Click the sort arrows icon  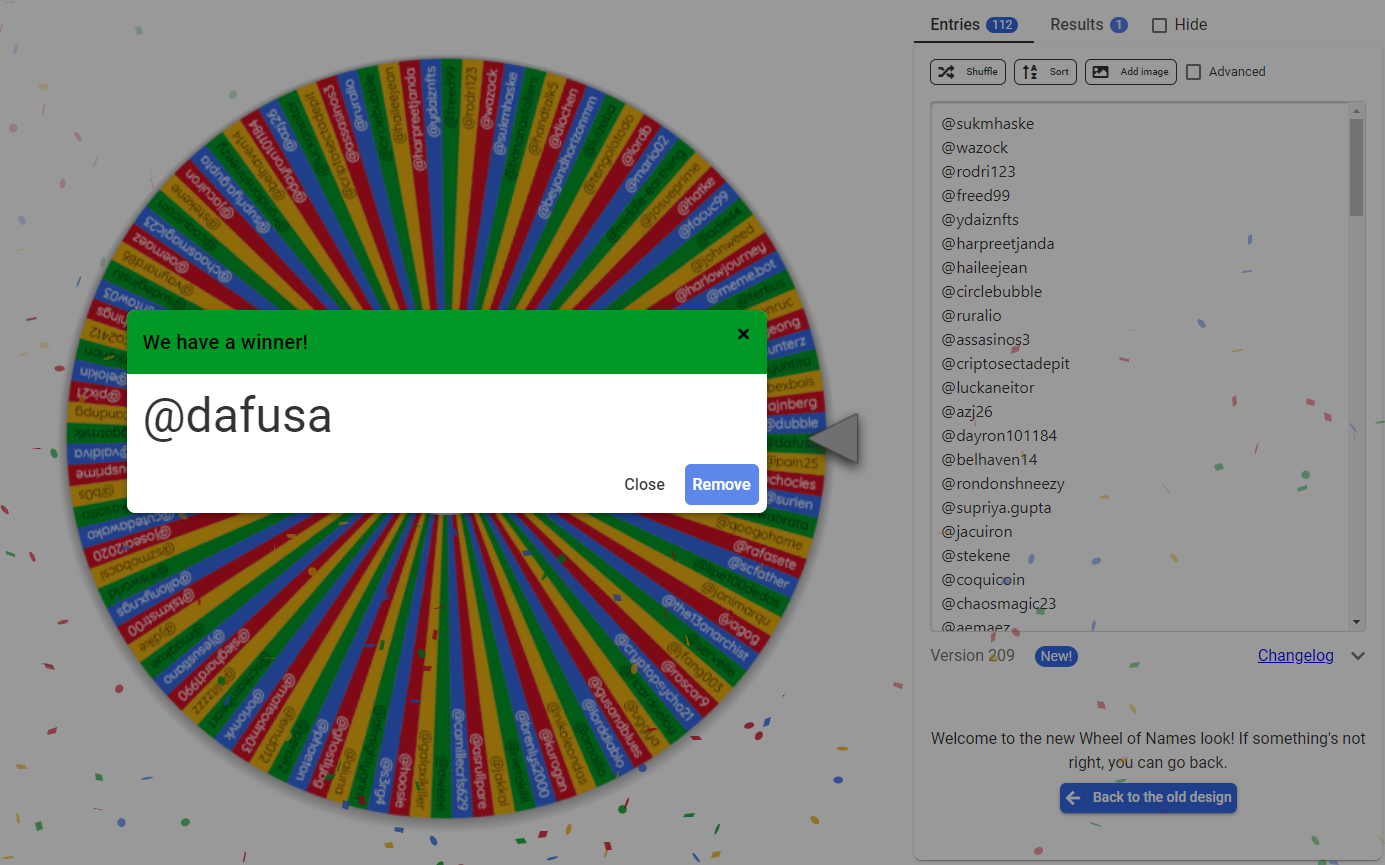click(x=1030, y=72)
